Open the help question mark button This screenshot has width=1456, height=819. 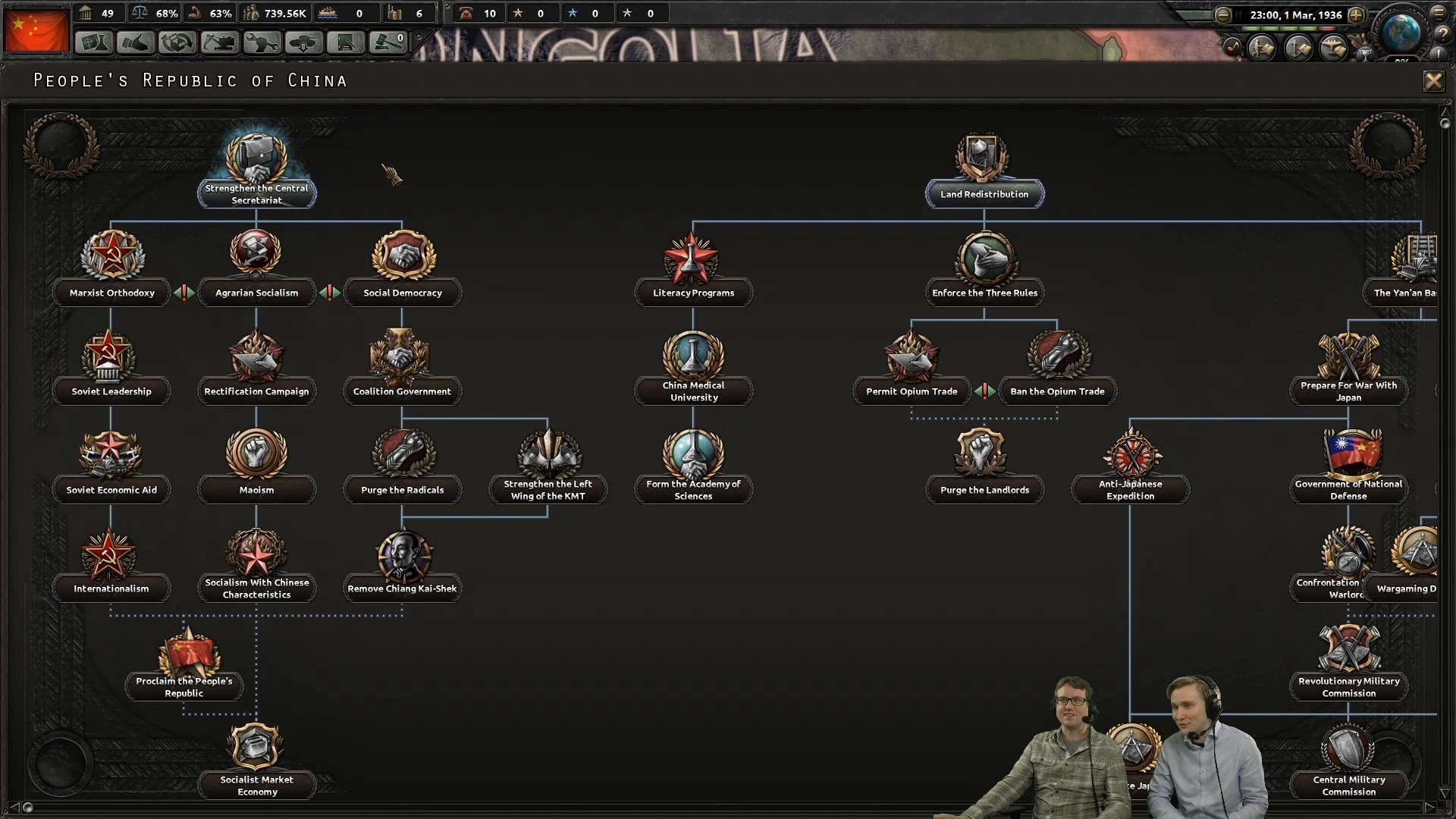point(1442,35)
